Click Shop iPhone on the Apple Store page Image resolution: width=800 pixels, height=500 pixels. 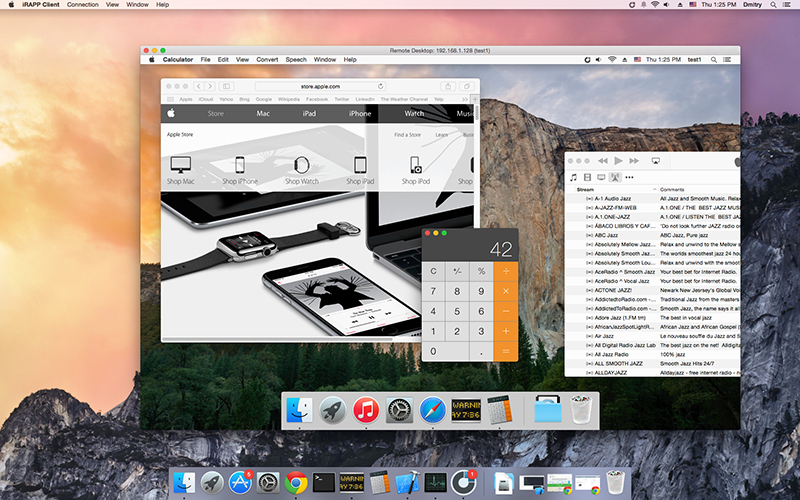[x=240, y=171]
